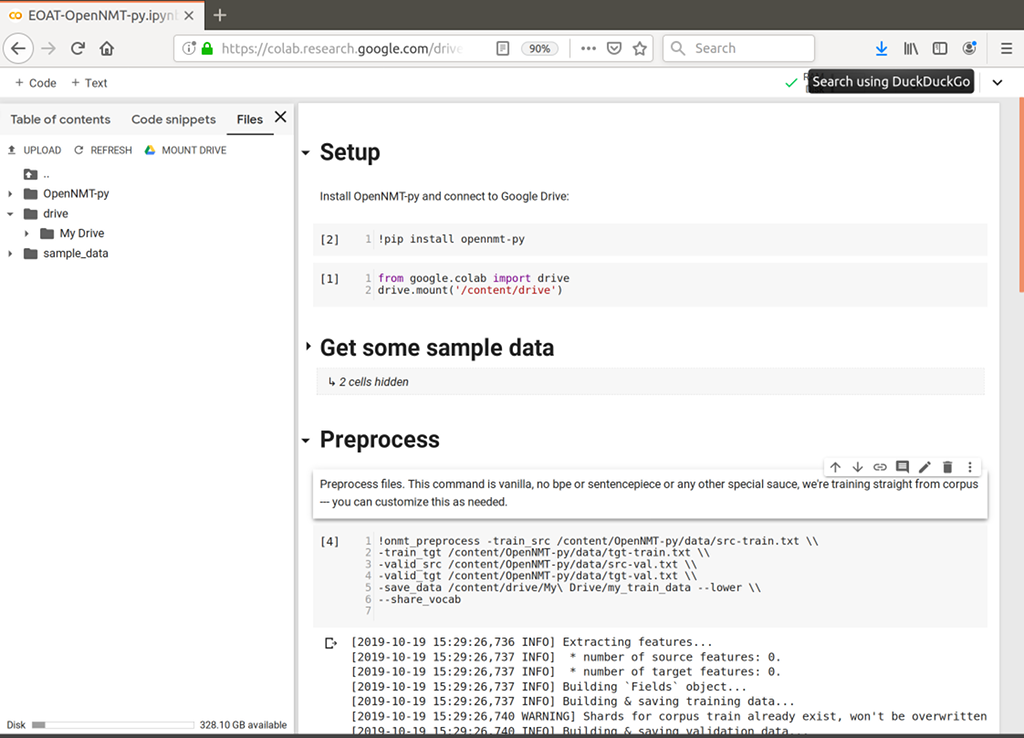Click the site information icon in address bar

pyautogui.click(x=189, y=48)
